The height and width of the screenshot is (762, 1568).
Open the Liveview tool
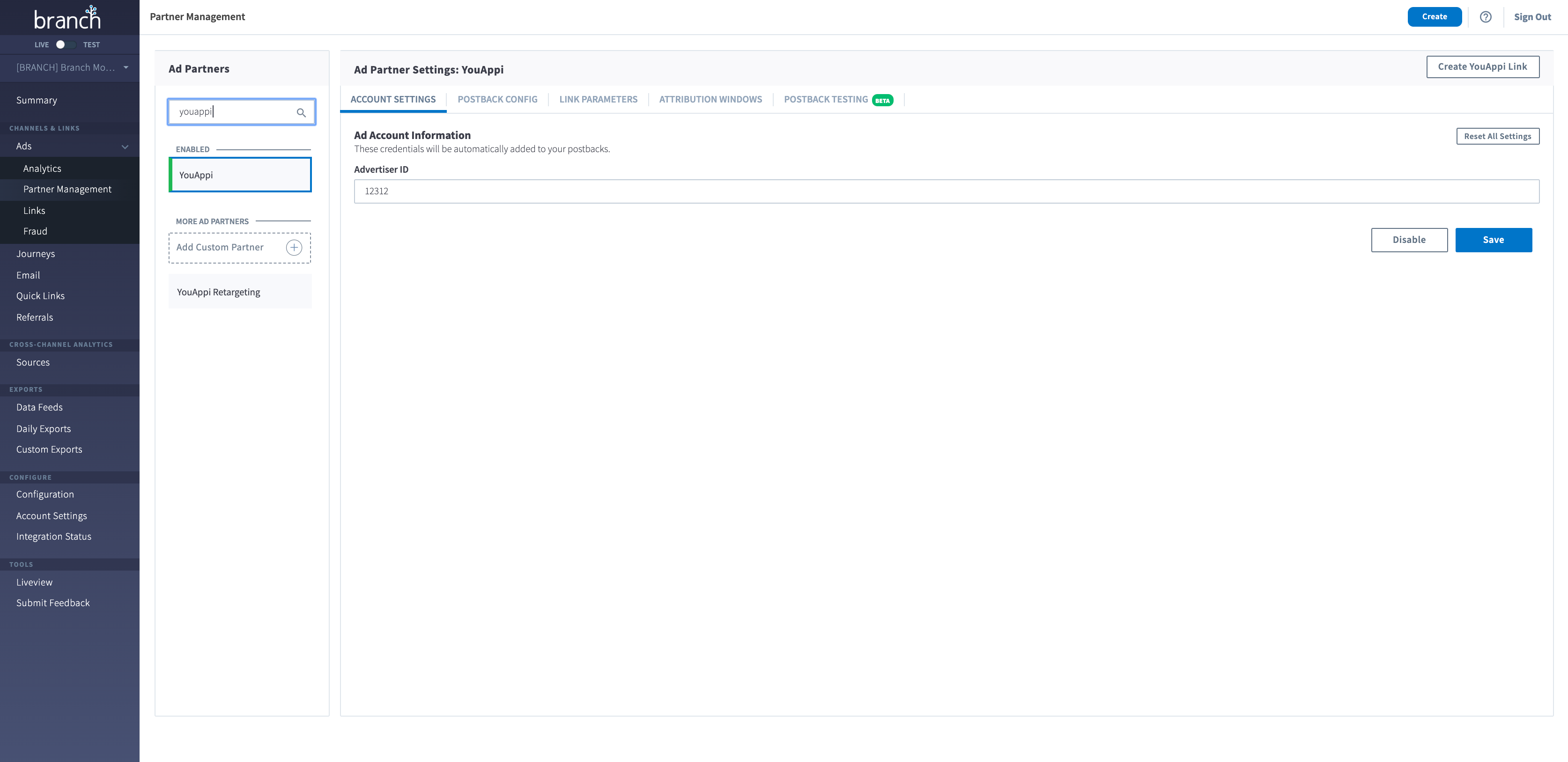34,582
